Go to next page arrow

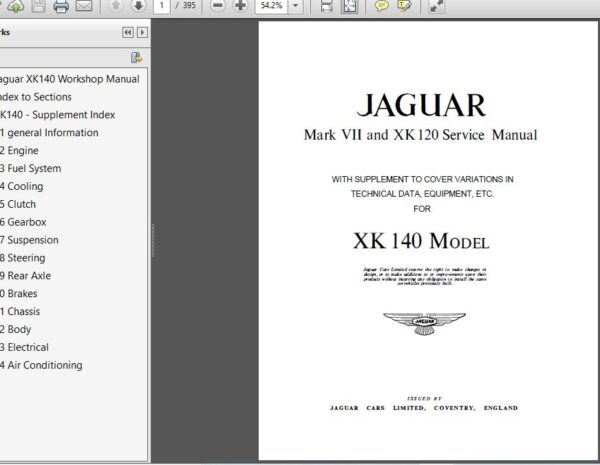(139, 5)
